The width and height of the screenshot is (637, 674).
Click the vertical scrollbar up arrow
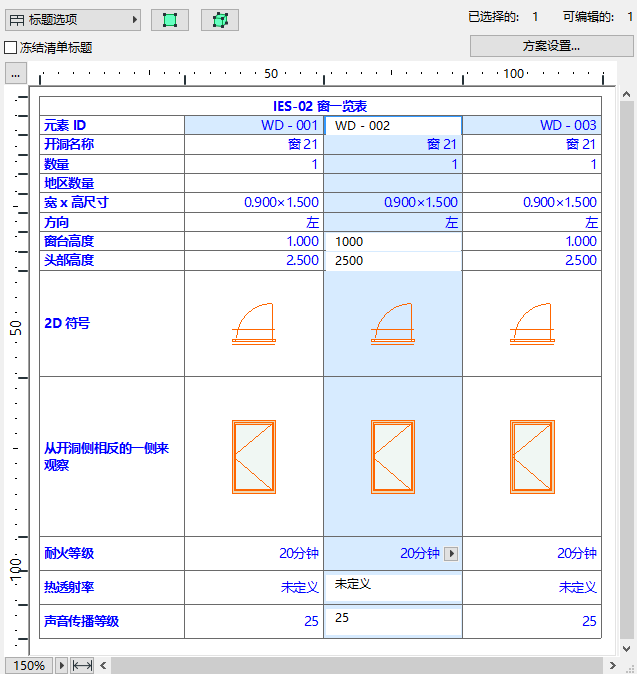point(627,94)
